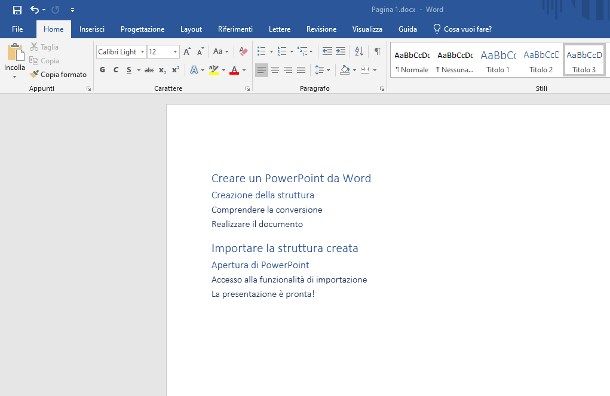The height and width of the screenshot is (396, 610).
Task: Open the Lettere tab
Action: tap(279, 29)
